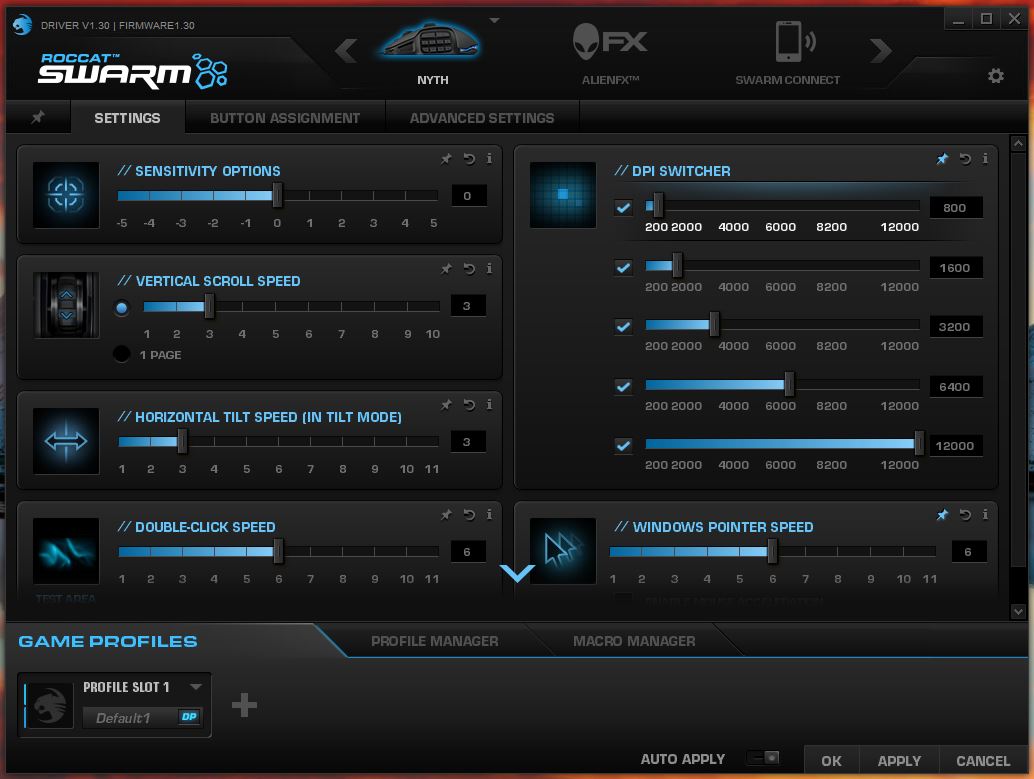Viewport: 1034px width, 779px height.
Task: Click the info icon in DPI Switcher
Action: 985,159
